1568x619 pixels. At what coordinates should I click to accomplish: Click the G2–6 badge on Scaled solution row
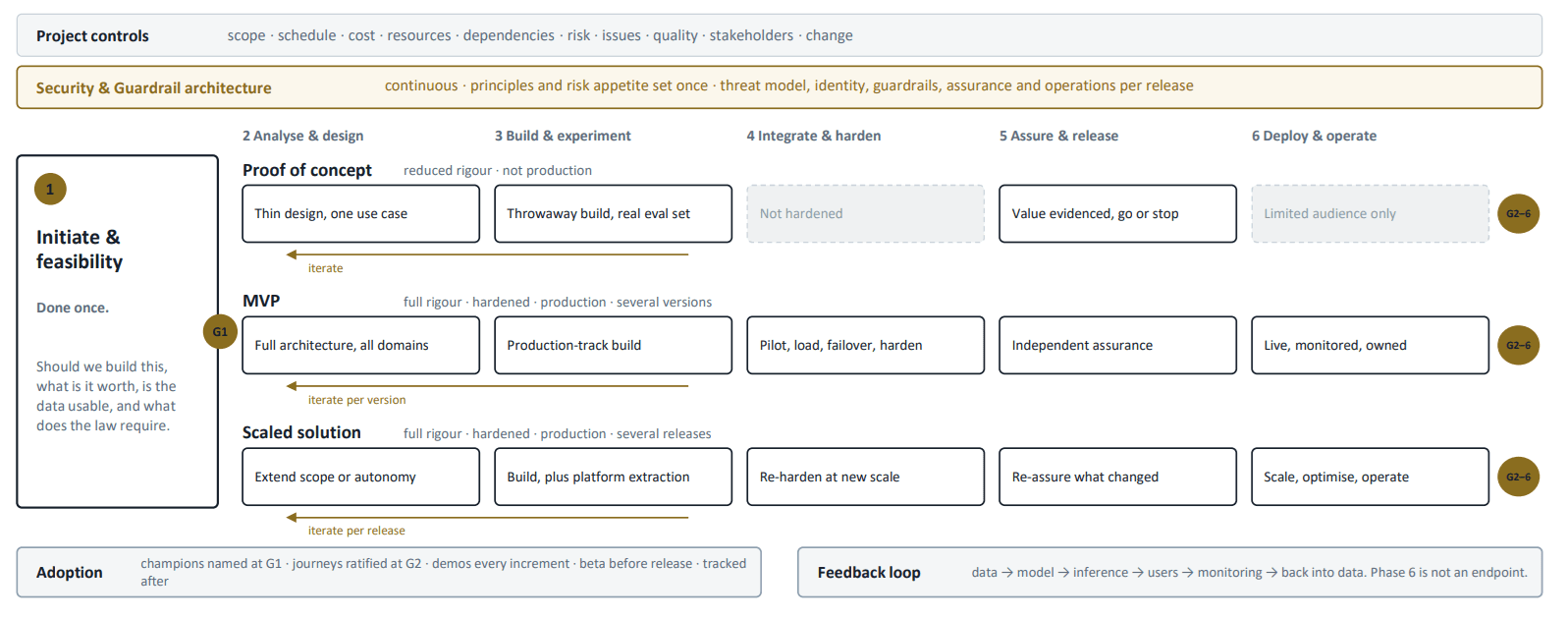(1518, 477)
